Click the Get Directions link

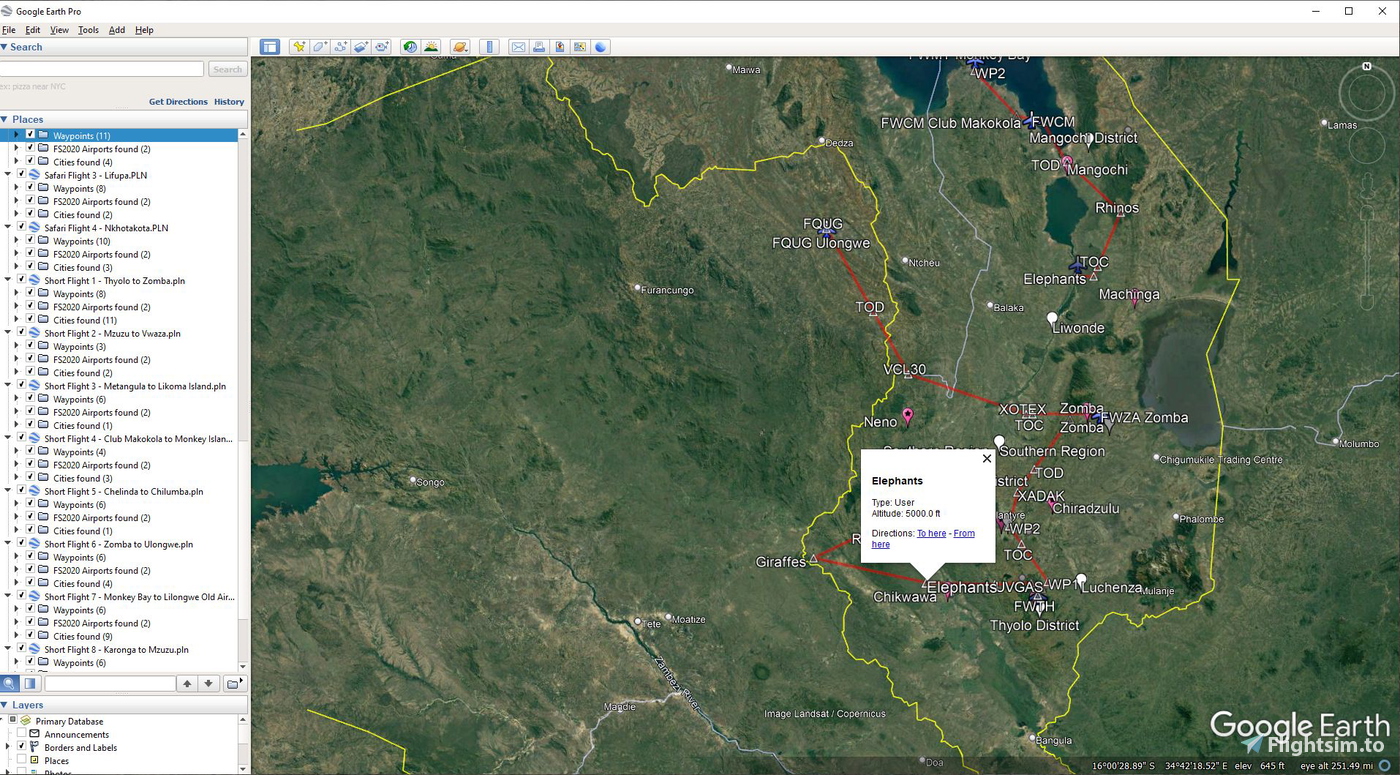178,102
